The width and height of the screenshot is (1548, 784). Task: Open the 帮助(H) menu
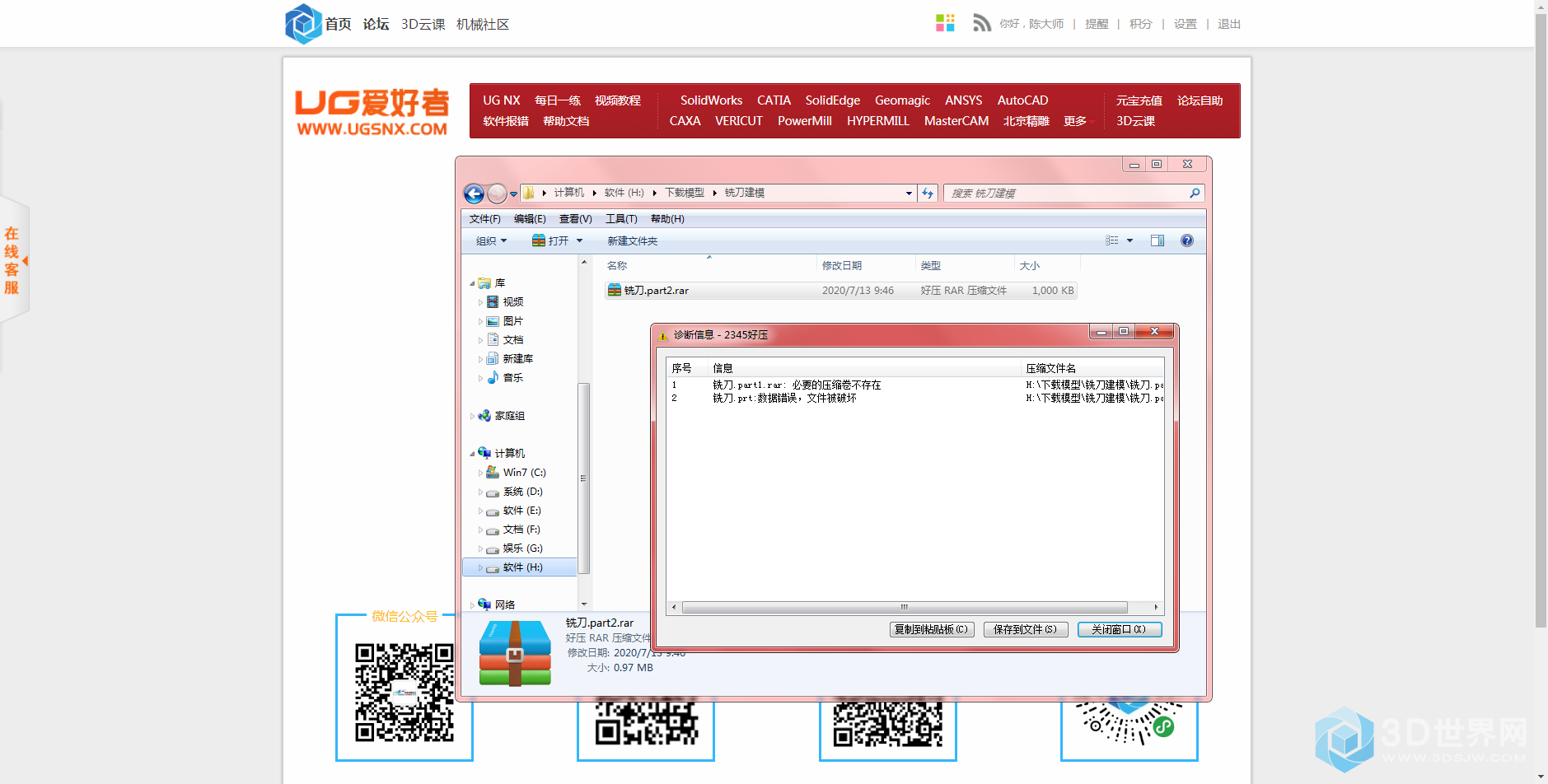(x=667, y=219)
